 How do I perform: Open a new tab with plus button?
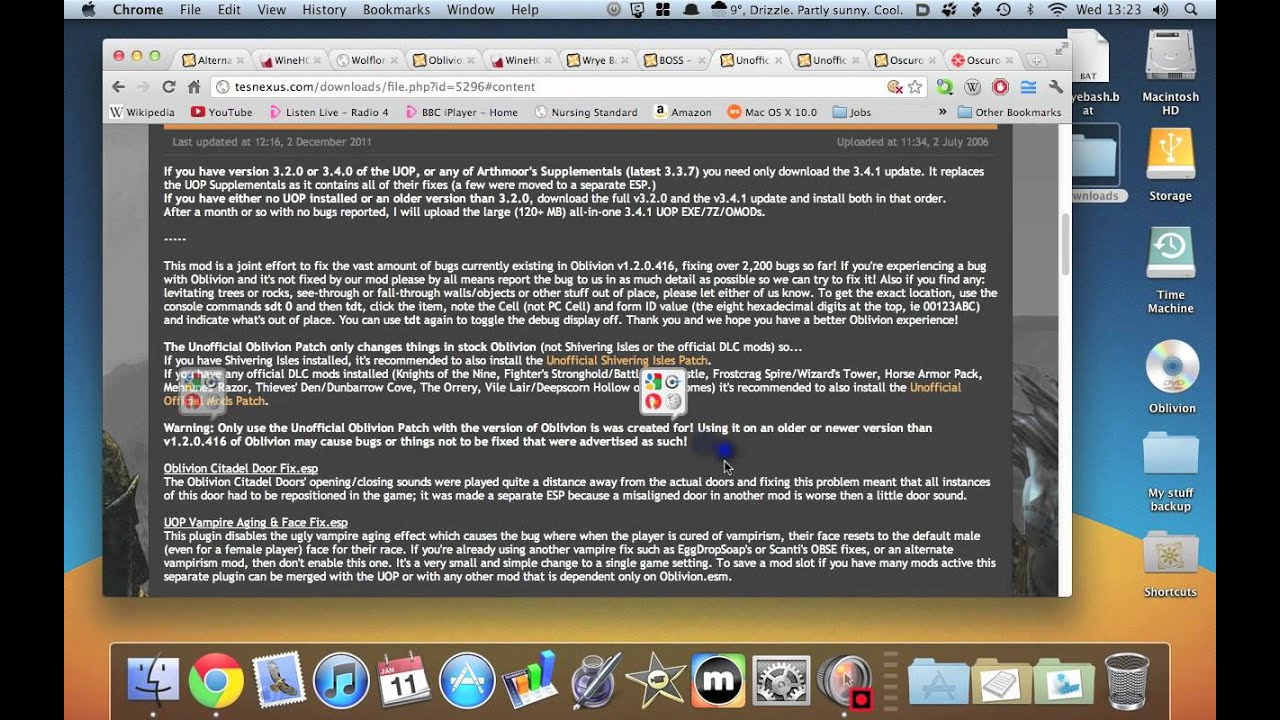click(1037, 60)
